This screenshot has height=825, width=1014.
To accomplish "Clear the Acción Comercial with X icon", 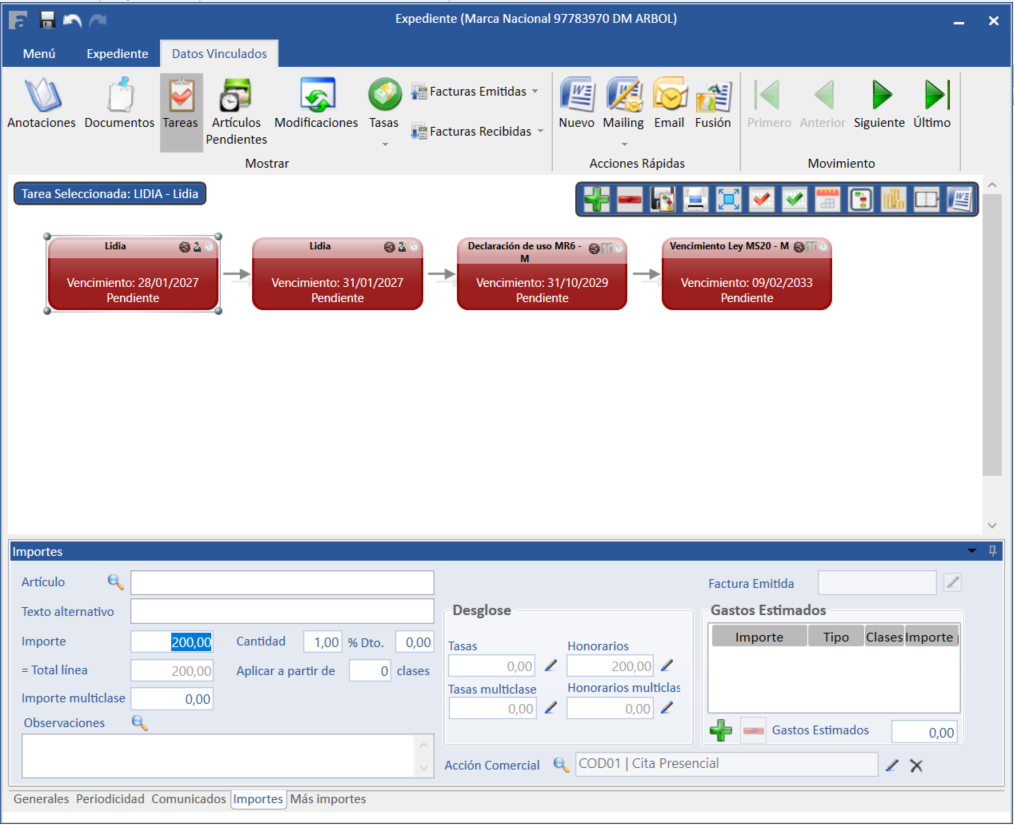I will pyautogui.click(x=916, y=765).
